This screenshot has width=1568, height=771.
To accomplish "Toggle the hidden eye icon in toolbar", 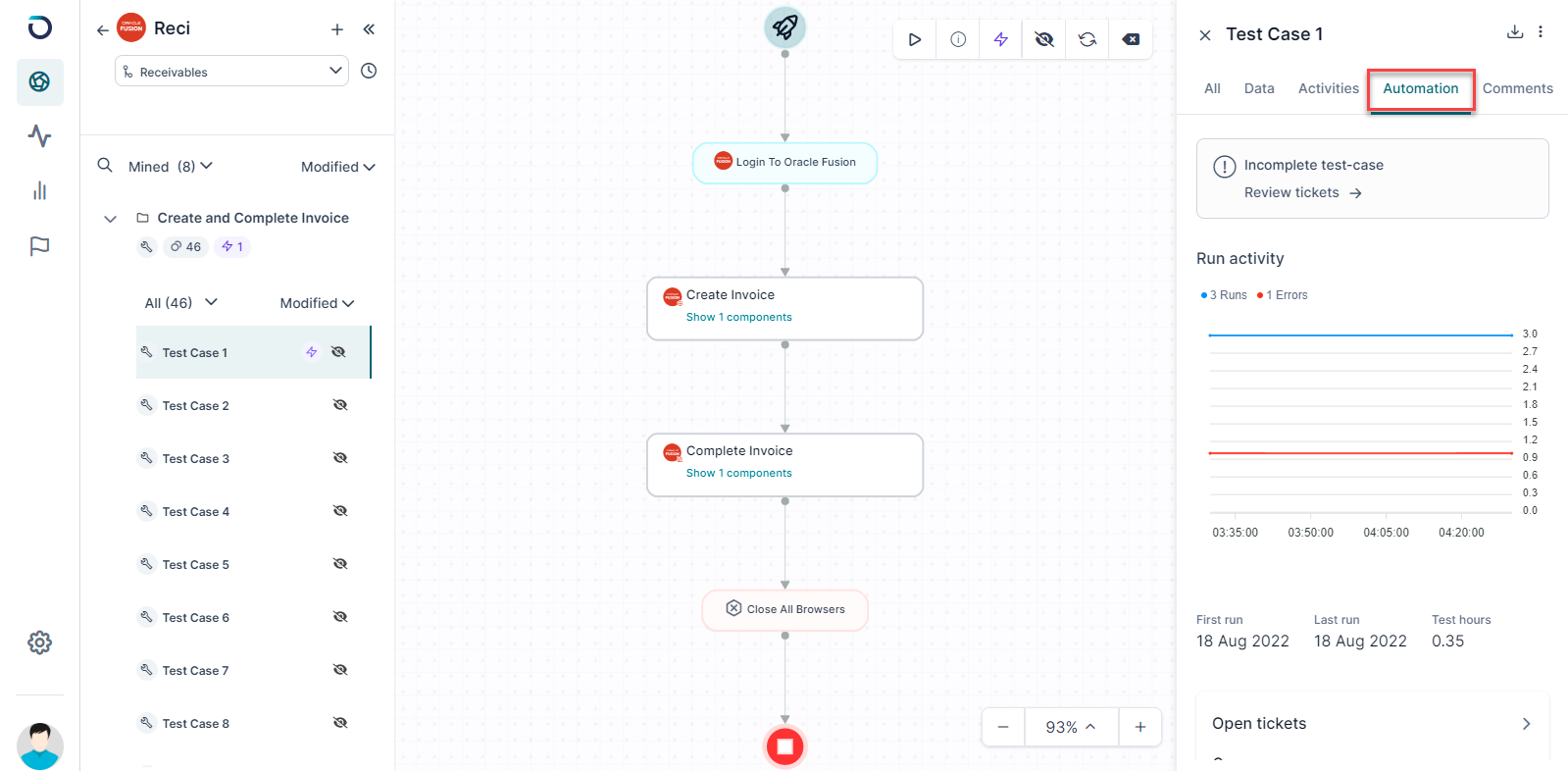I will (x=1044, y=39).
